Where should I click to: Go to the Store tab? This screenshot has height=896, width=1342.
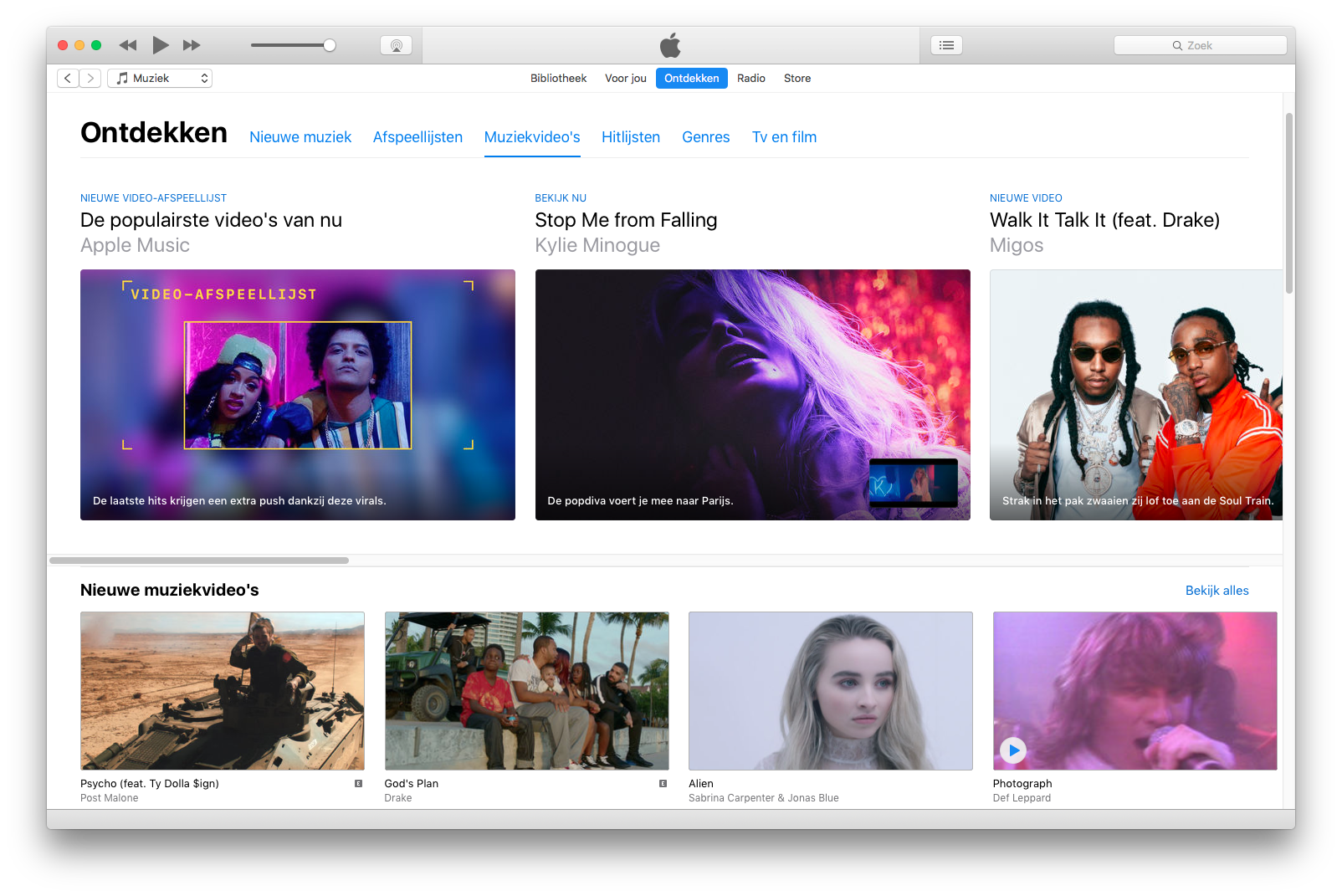pyautogui.click(x=797, y=78)
